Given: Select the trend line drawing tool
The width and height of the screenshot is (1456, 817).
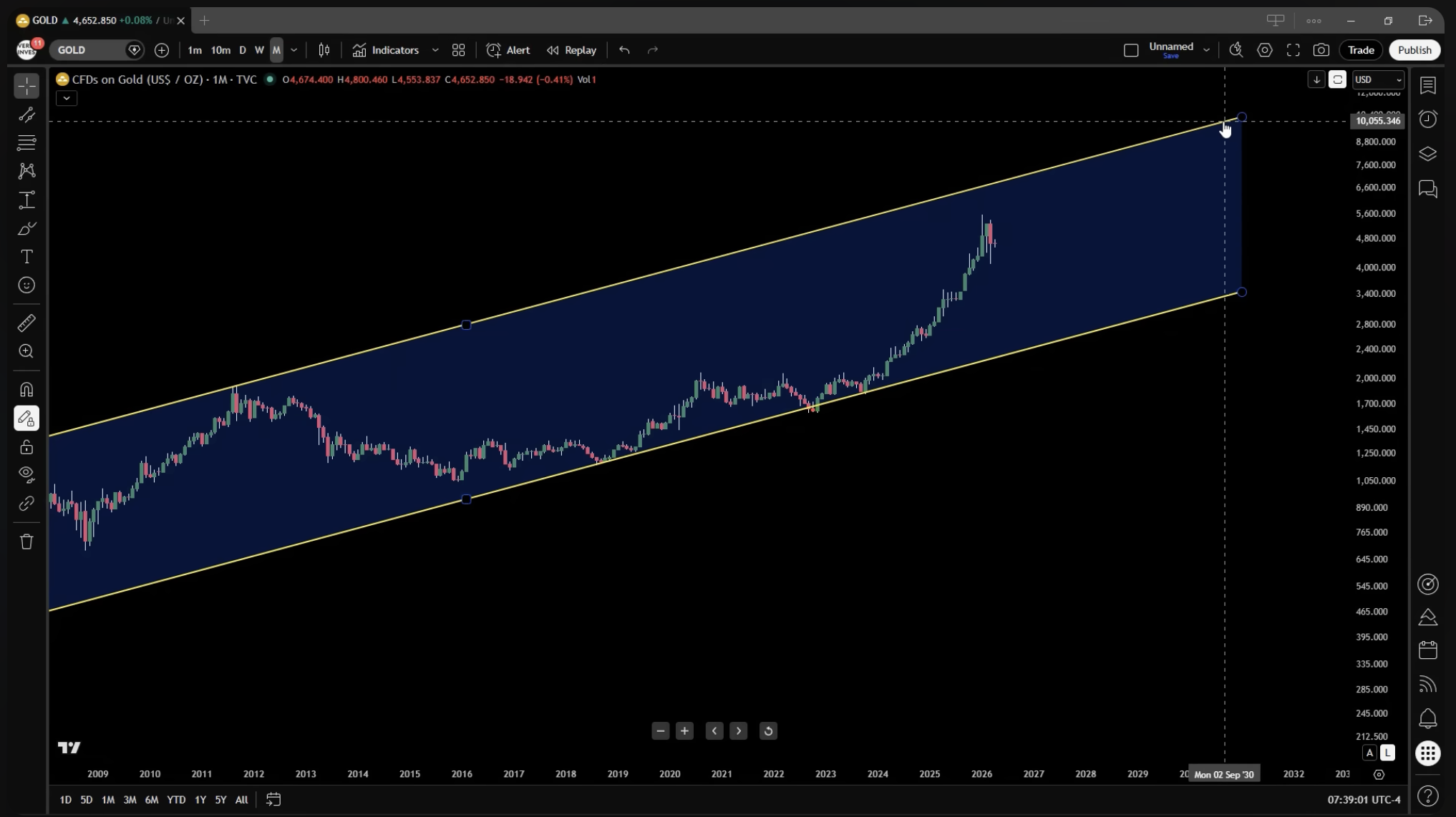Looking at the screenshot, I should [26, 114].
